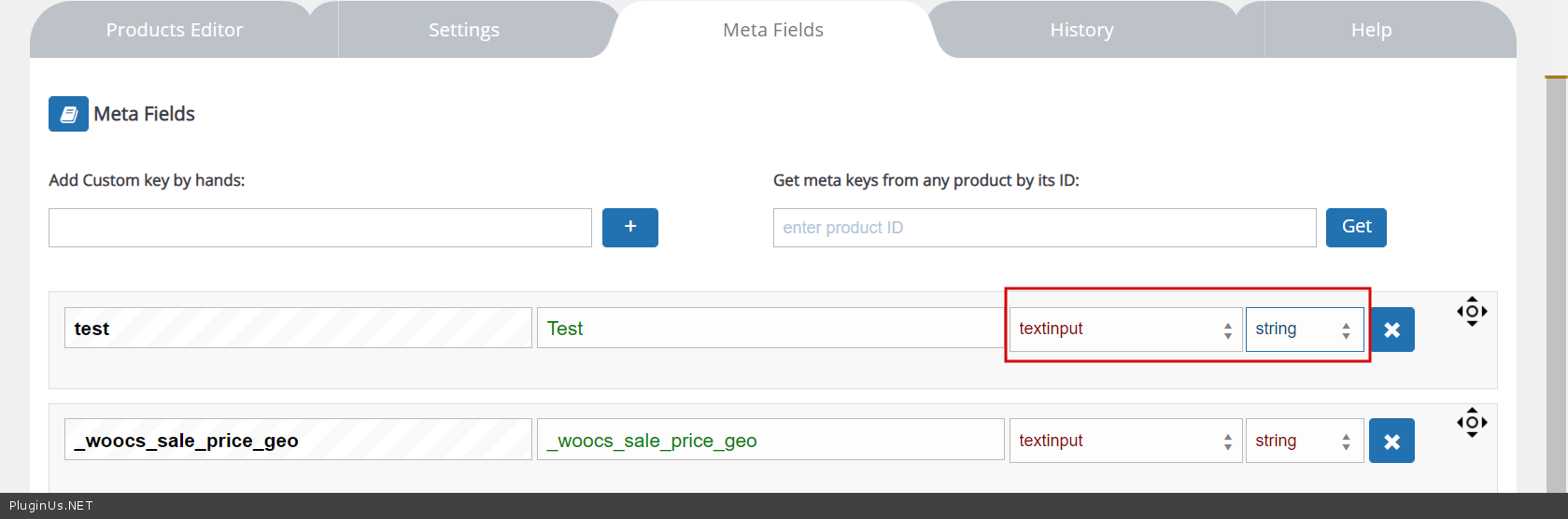Click the Add Custom key text field
This screenshot has height=519, width=1568.
319,228
